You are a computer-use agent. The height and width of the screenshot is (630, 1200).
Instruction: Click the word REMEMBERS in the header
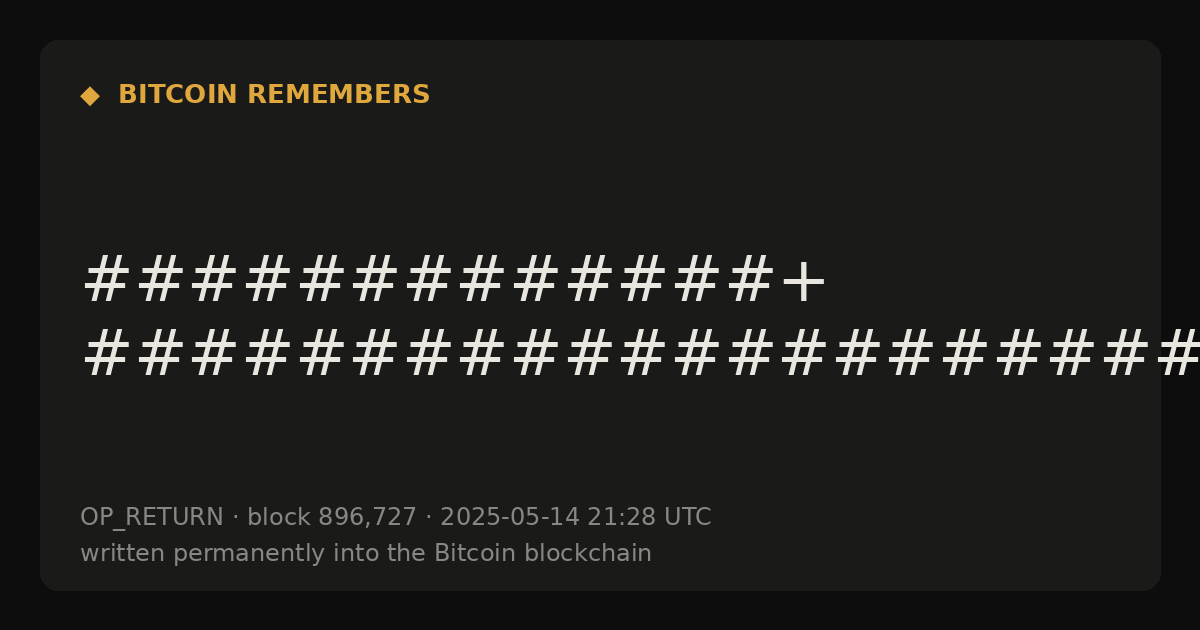(x=339, y=95)
